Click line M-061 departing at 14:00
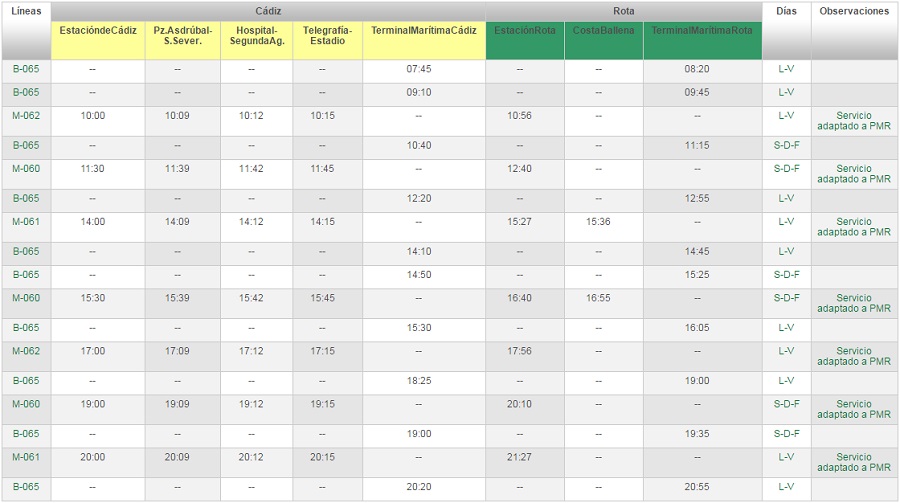 click(26, 222)
